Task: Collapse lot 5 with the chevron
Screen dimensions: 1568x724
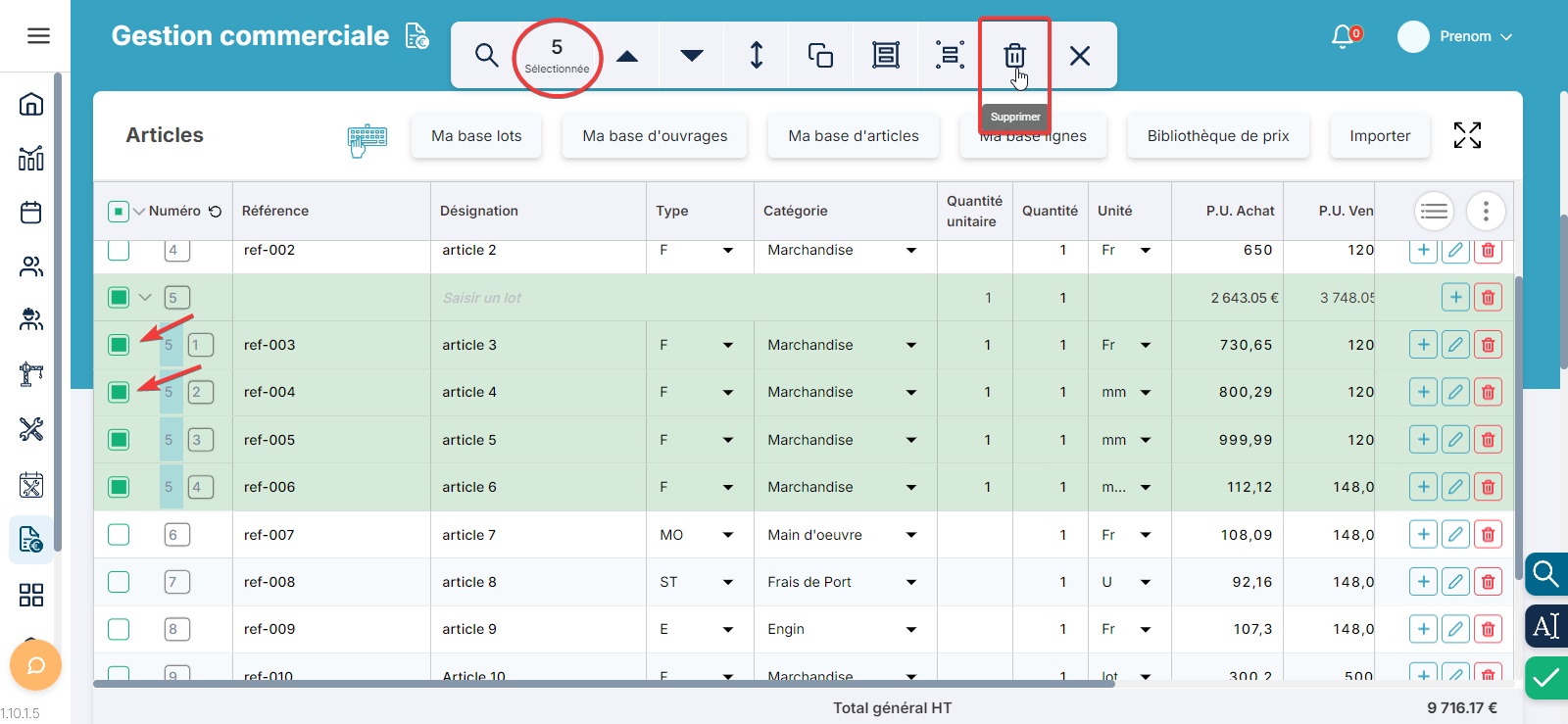Action: click(145, 298)
